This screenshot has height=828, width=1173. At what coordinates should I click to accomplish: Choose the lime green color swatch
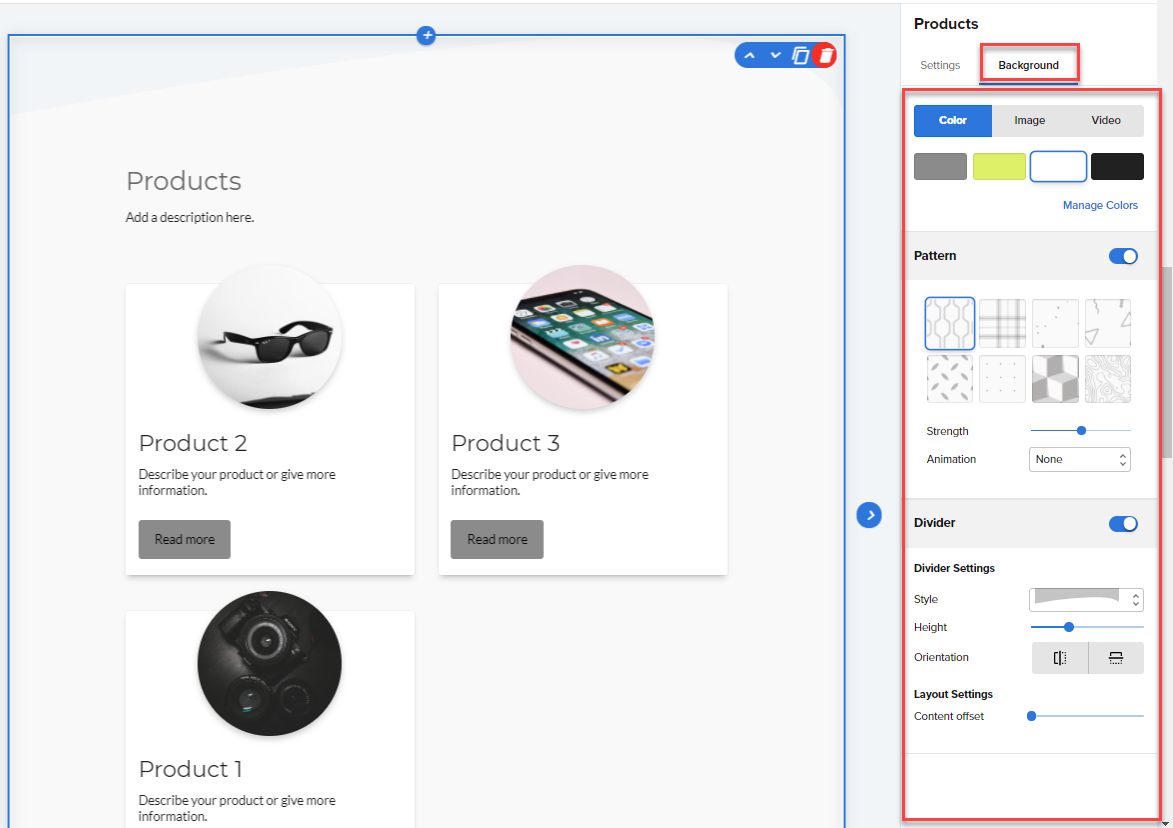(999, 166)
